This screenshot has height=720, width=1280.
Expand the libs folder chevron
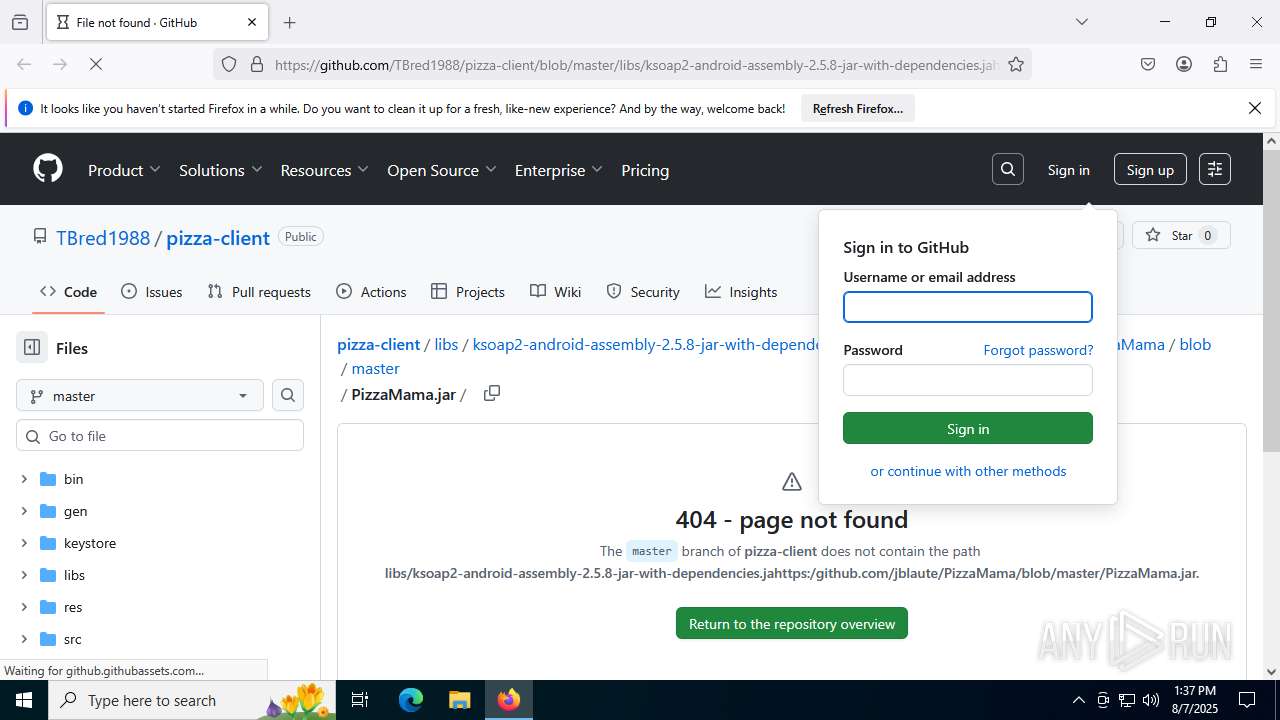[x=24, y=575]
